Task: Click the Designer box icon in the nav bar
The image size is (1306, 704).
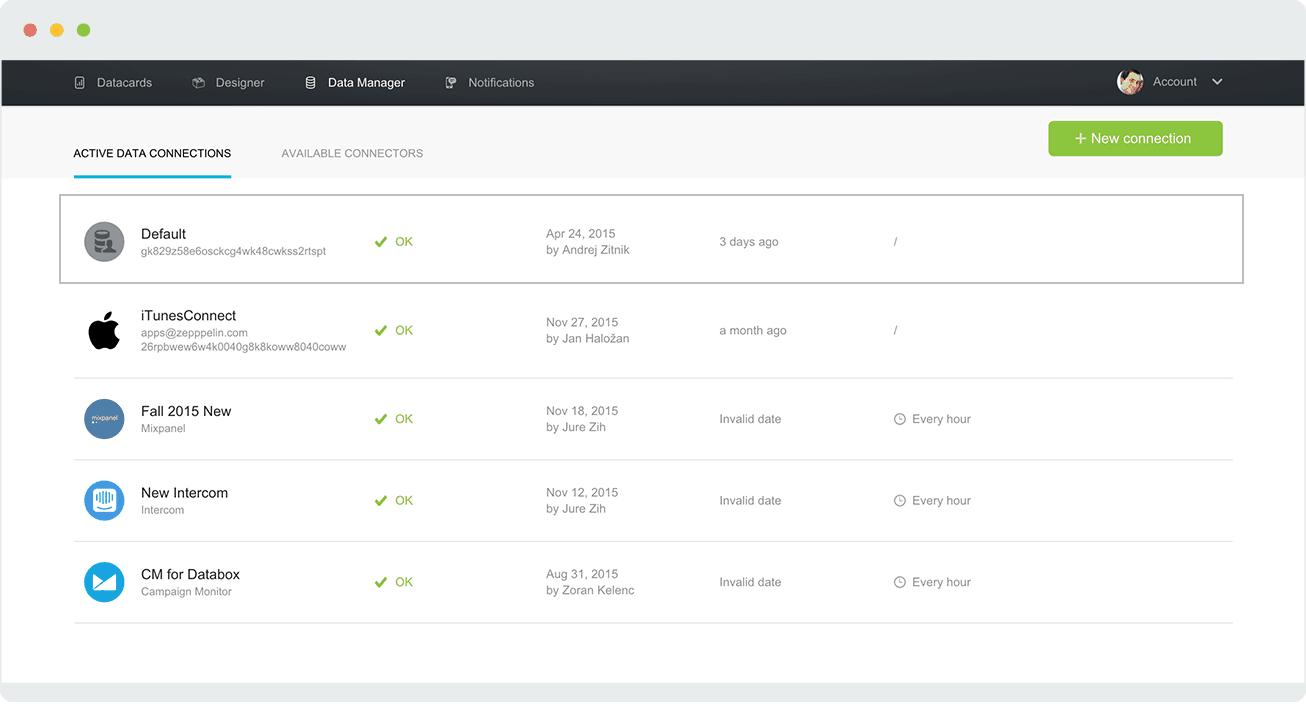Action: coord(199,83)
